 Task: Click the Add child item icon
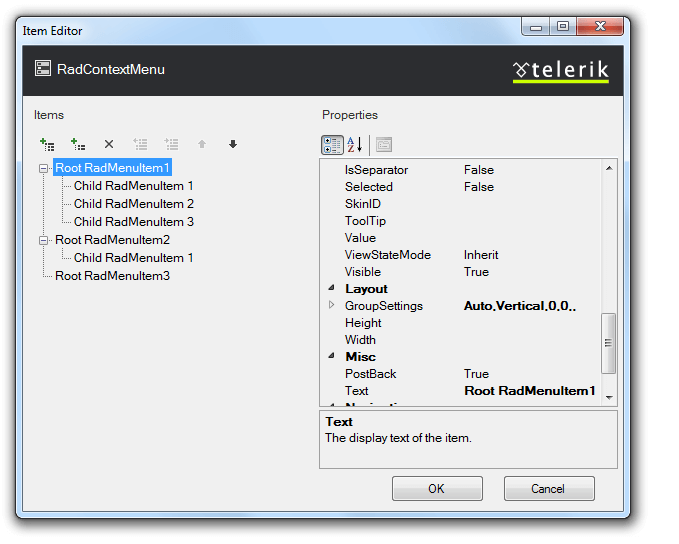[78, 144]
